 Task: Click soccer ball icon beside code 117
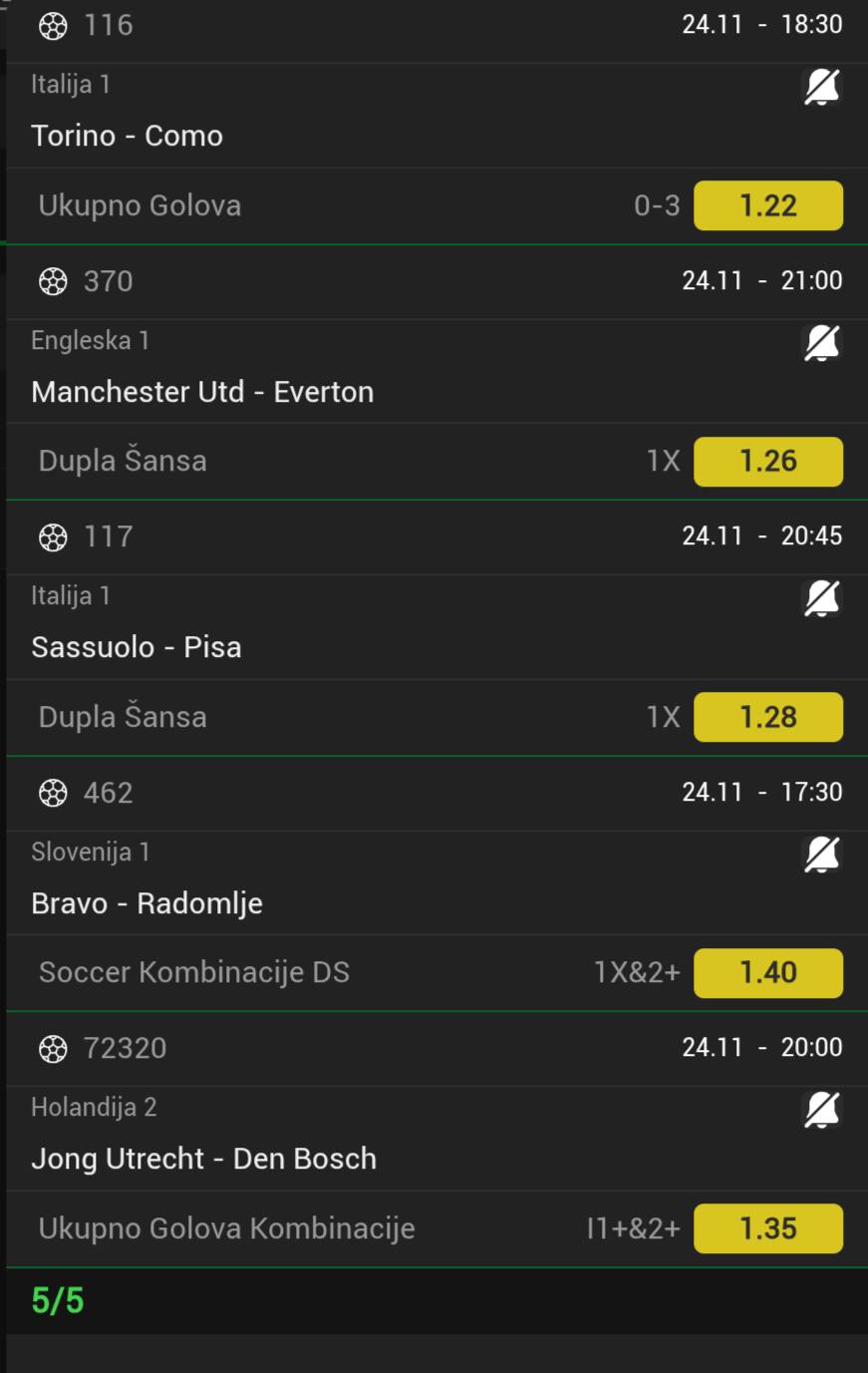click(x=53, y=537)
